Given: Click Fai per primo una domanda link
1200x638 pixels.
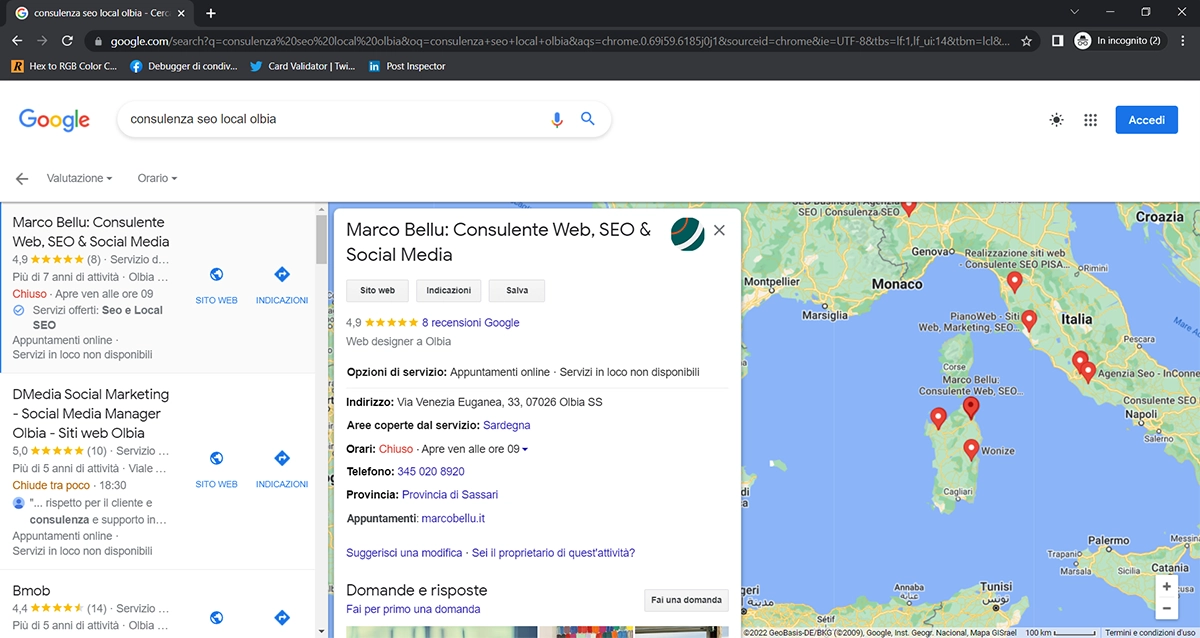Looking at the screenshot, I should [413, 609].
